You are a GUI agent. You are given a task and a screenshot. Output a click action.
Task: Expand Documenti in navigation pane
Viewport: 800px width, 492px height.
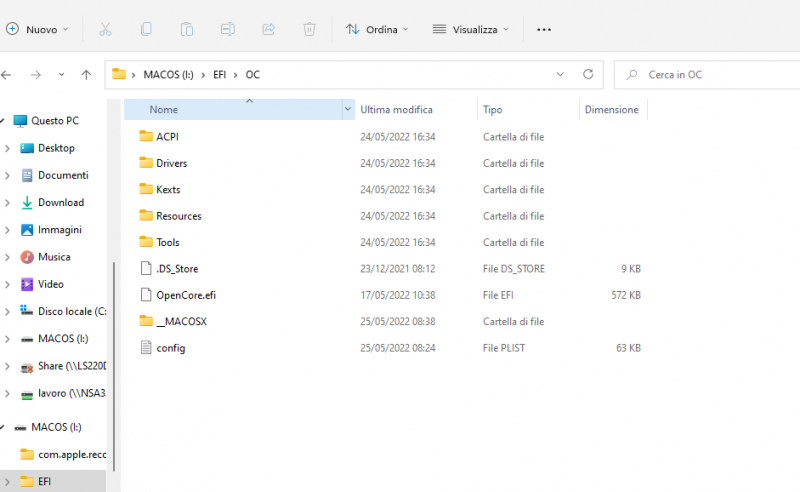pos(7,176)
